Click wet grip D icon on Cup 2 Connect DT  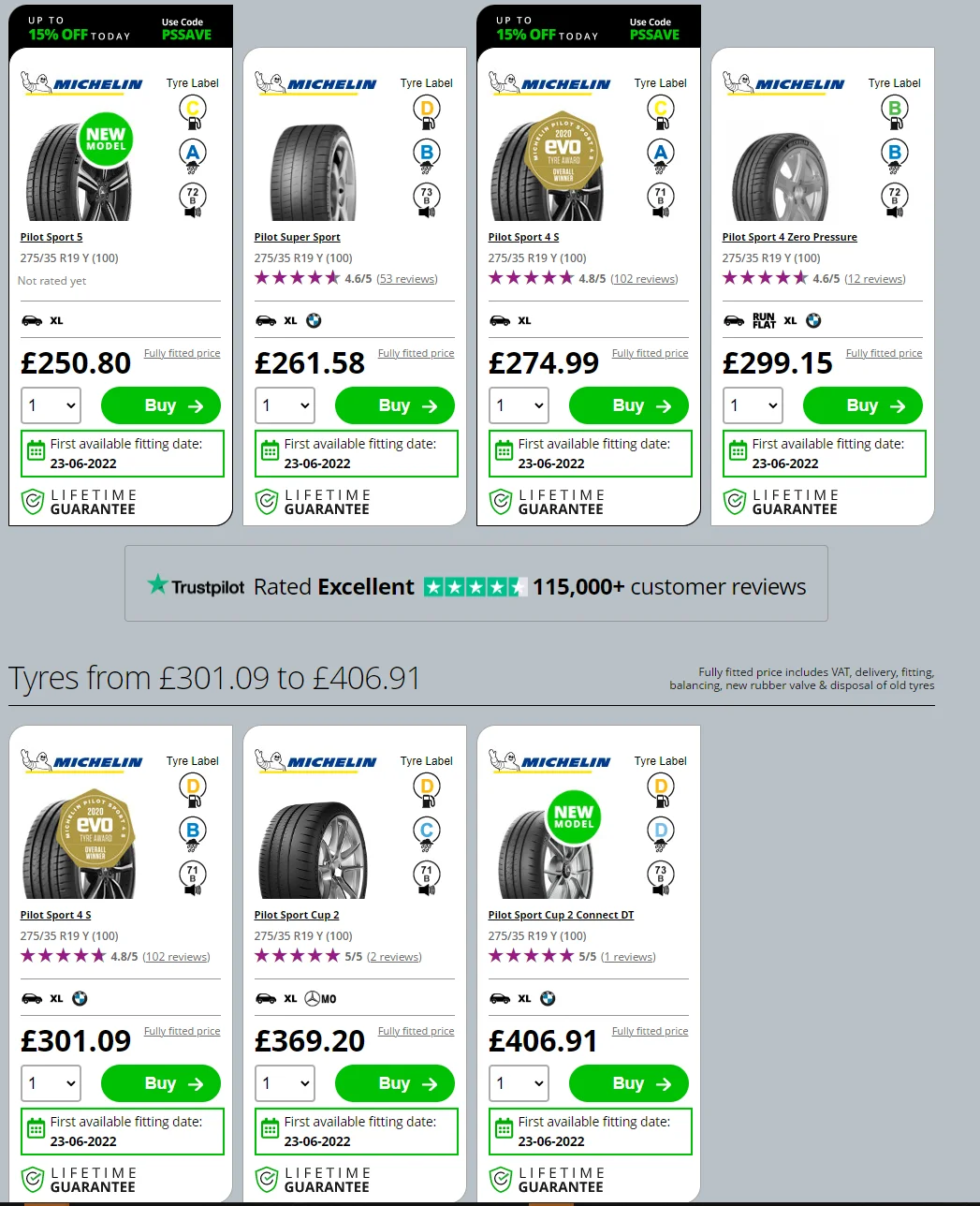click(x=661, y=833)
